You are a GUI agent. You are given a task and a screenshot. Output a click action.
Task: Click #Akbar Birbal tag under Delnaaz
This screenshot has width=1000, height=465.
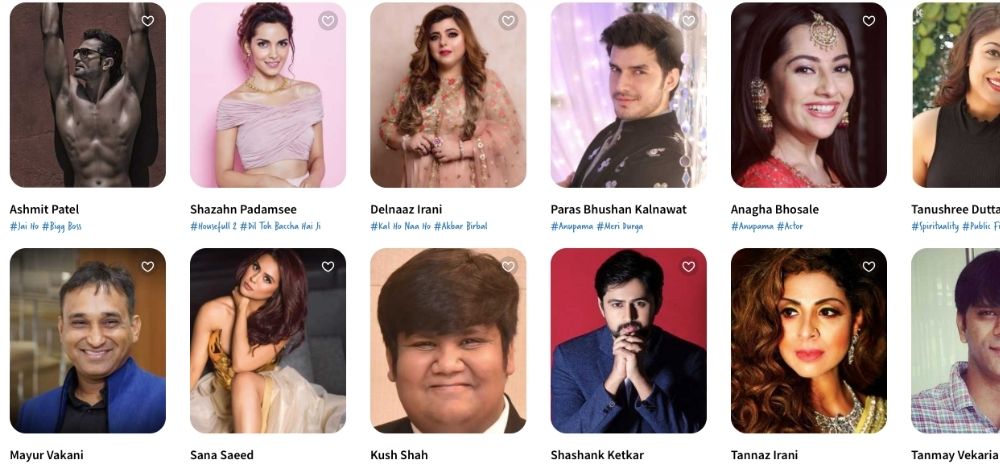pyautogui.click(x=460, y=226)
